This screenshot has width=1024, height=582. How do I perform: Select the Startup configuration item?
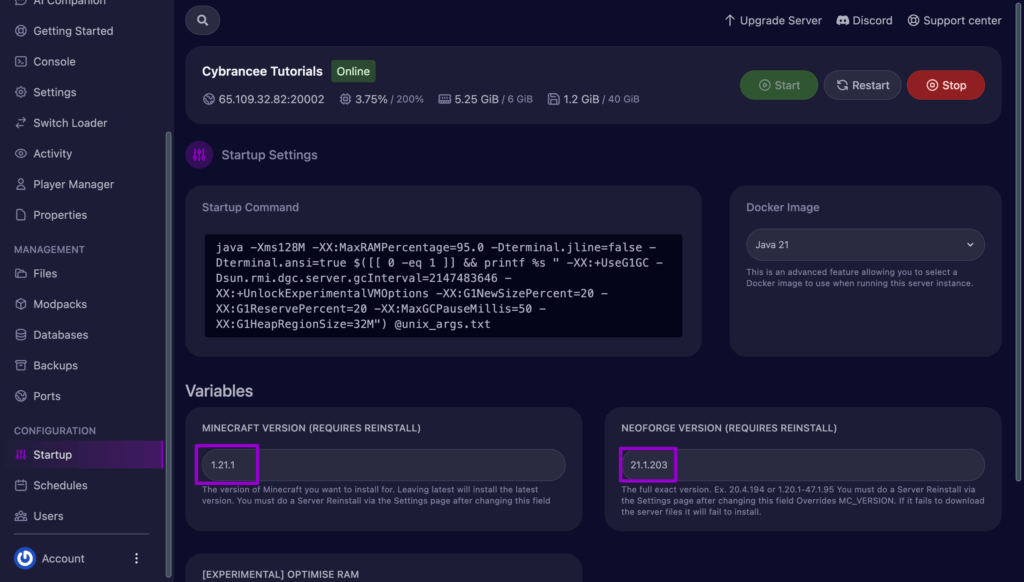click(84, 455)
